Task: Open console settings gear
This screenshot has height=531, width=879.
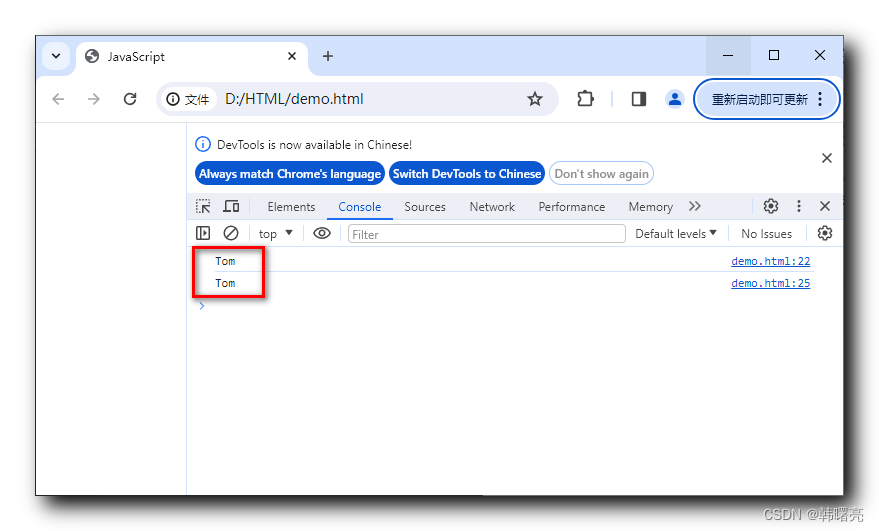Action: 825,233
